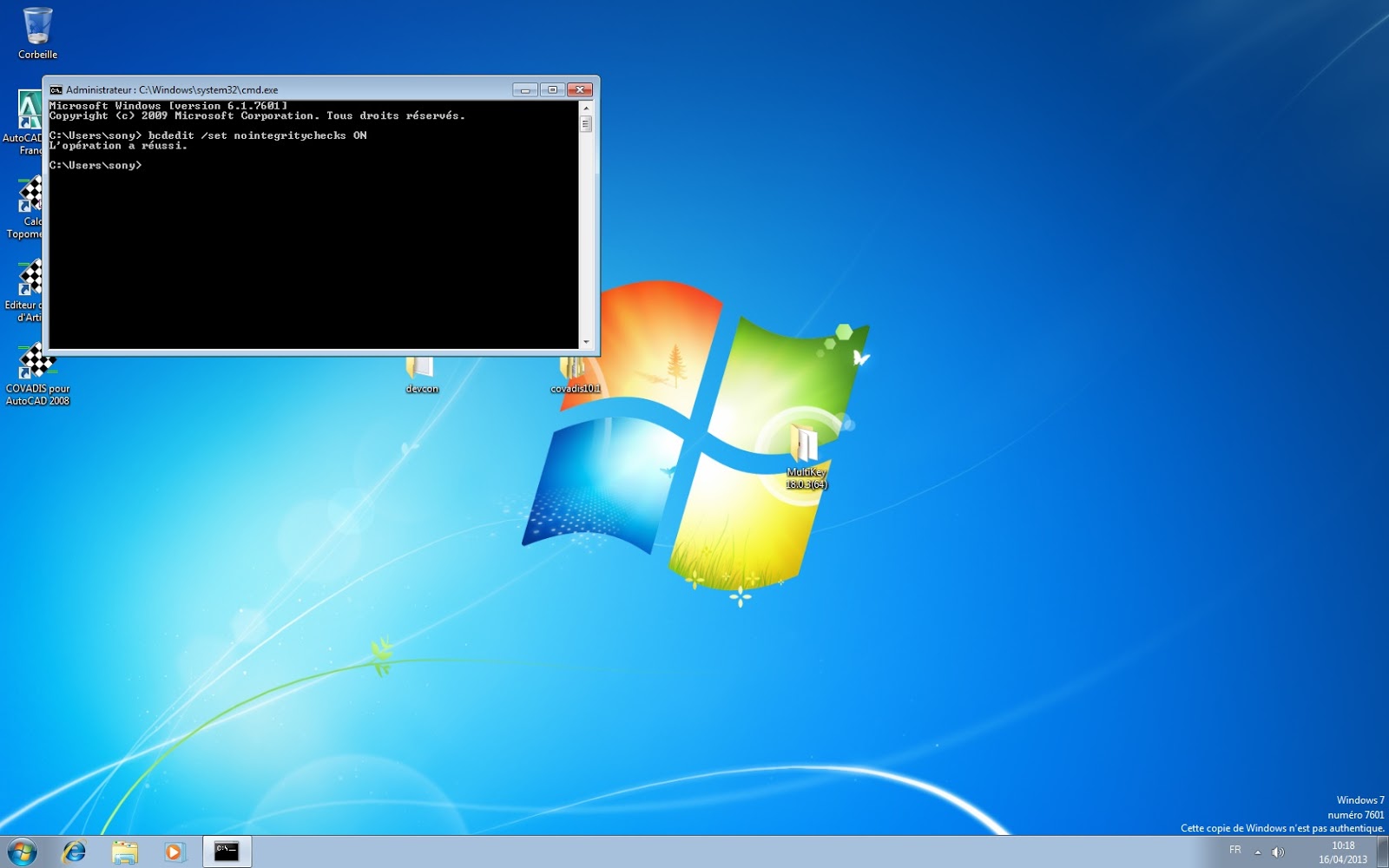
Task: Open the cmd window system menu icon
Action: pyautogui.click(x=56, y=89)
